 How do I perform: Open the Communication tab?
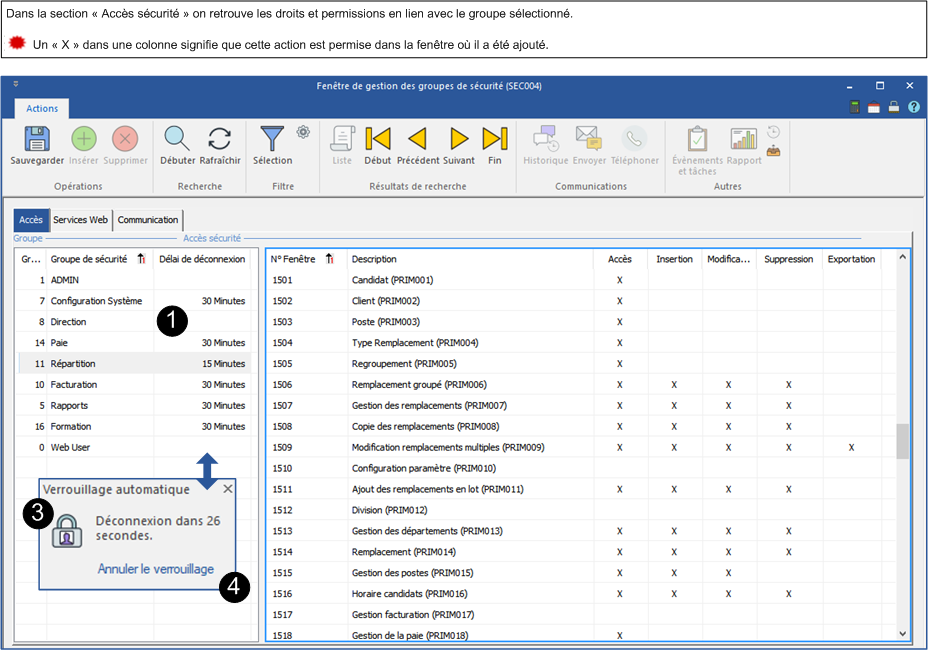[x=148, y=220]
